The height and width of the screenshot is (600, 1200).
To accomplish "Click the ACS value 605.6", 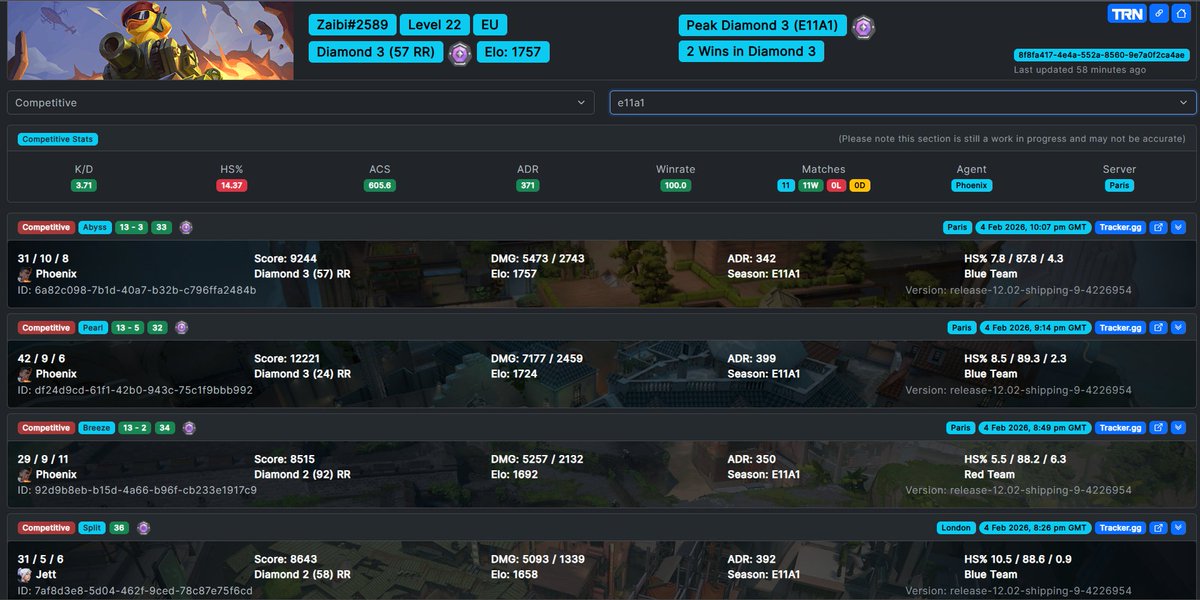I will [x=380, y=185].
